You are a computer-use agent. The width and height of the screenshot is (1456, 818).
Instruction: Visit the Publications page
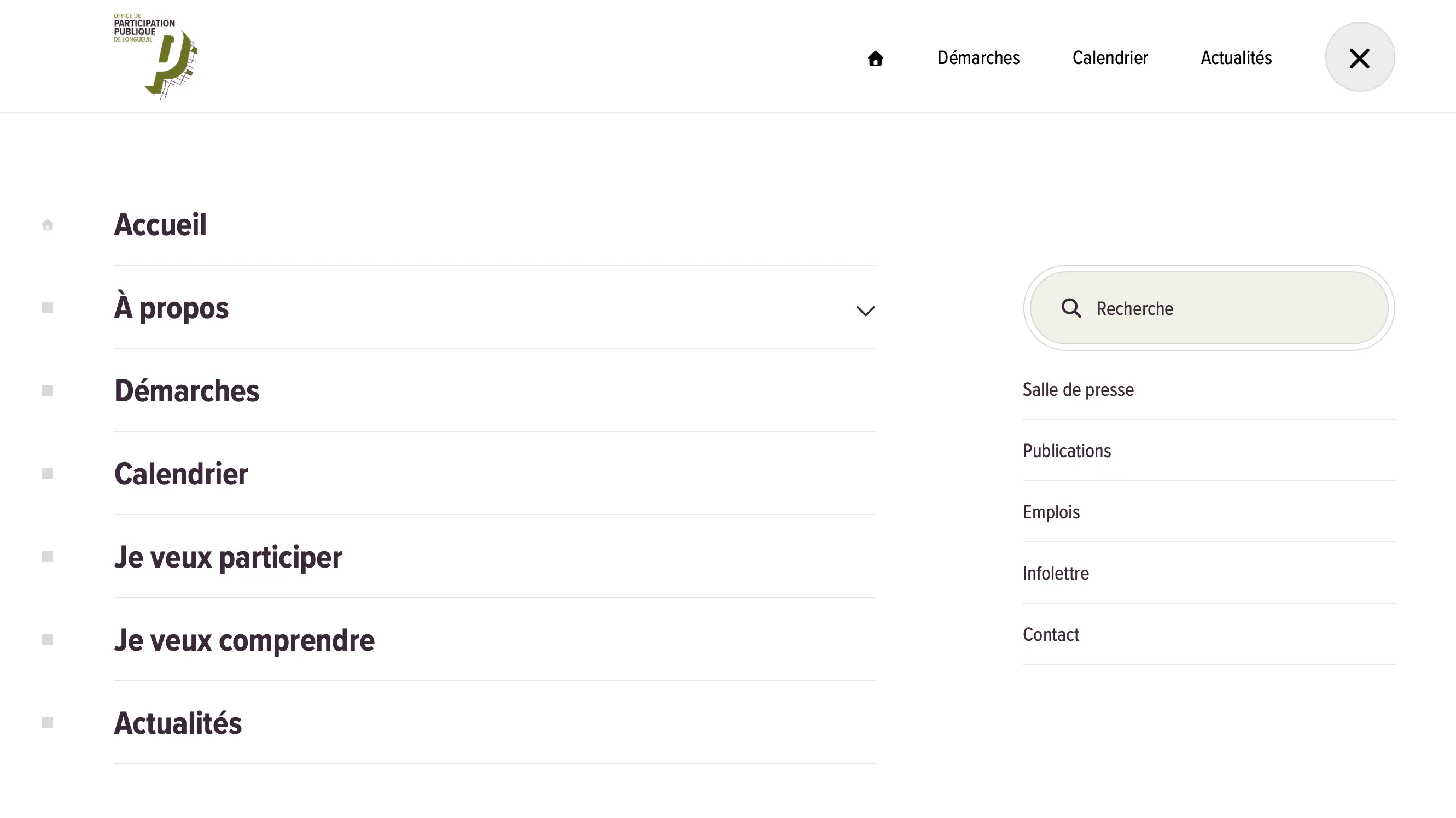click(x=1066, y=450)
